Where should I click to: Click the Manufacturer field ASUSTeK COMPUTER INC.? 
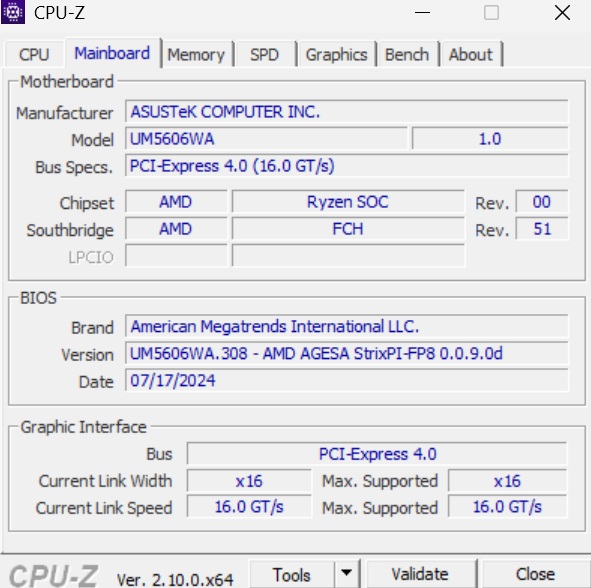tap(346, 112)
